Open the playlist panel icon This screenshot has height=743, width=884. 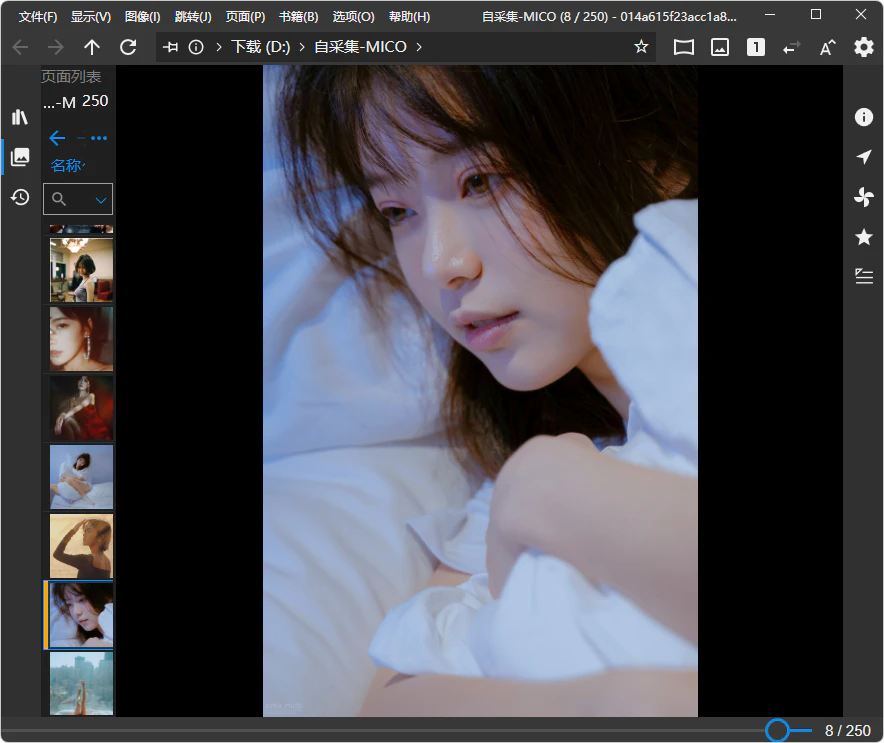click(864, 276)
